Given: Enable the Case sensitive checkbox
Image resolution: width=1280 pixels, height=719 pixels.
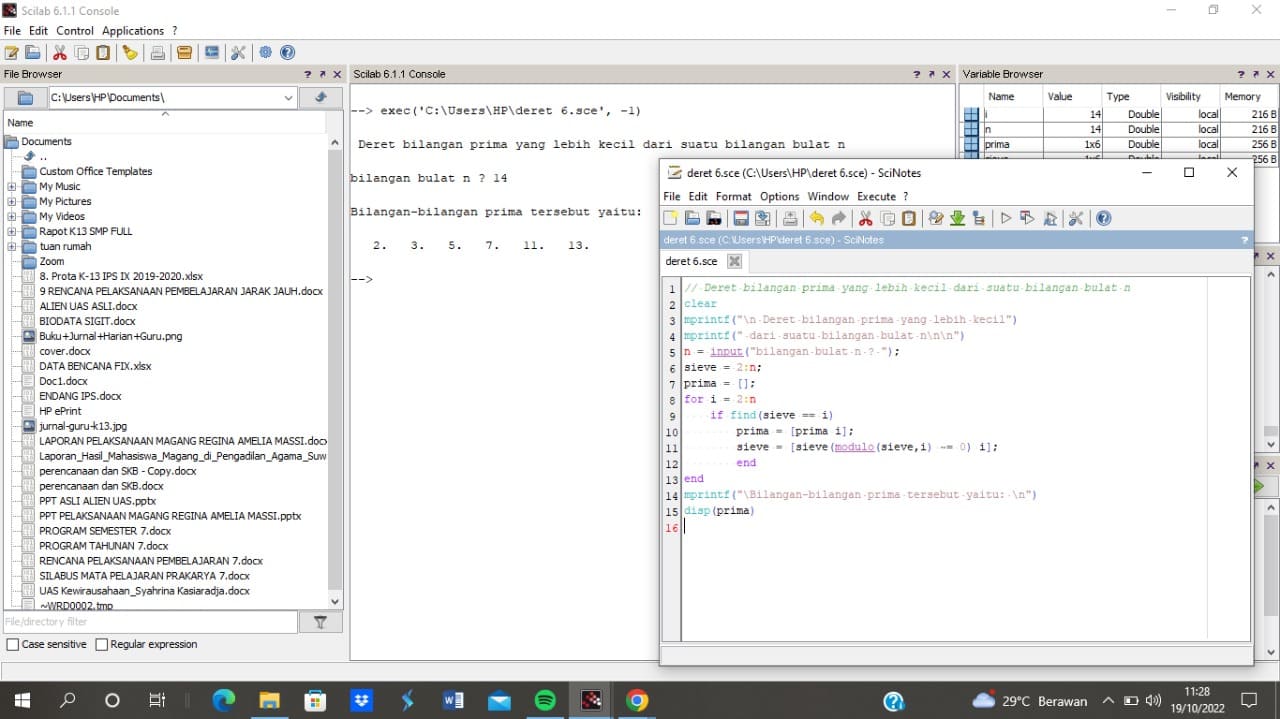Looking at the screenshot, I should [x=13, y=645].
